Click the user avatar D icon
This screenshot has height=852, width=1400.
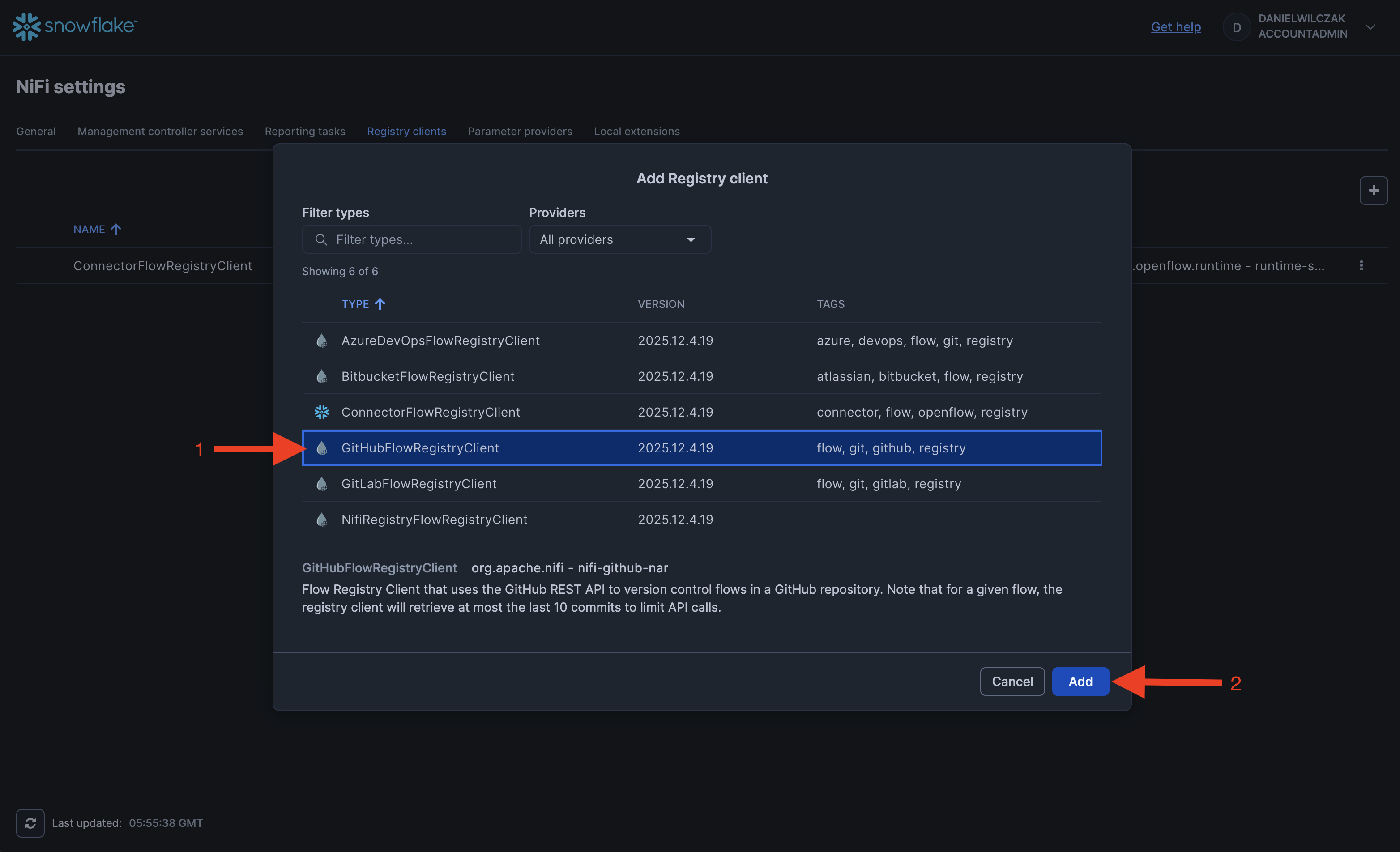(x=1236, y=27)
